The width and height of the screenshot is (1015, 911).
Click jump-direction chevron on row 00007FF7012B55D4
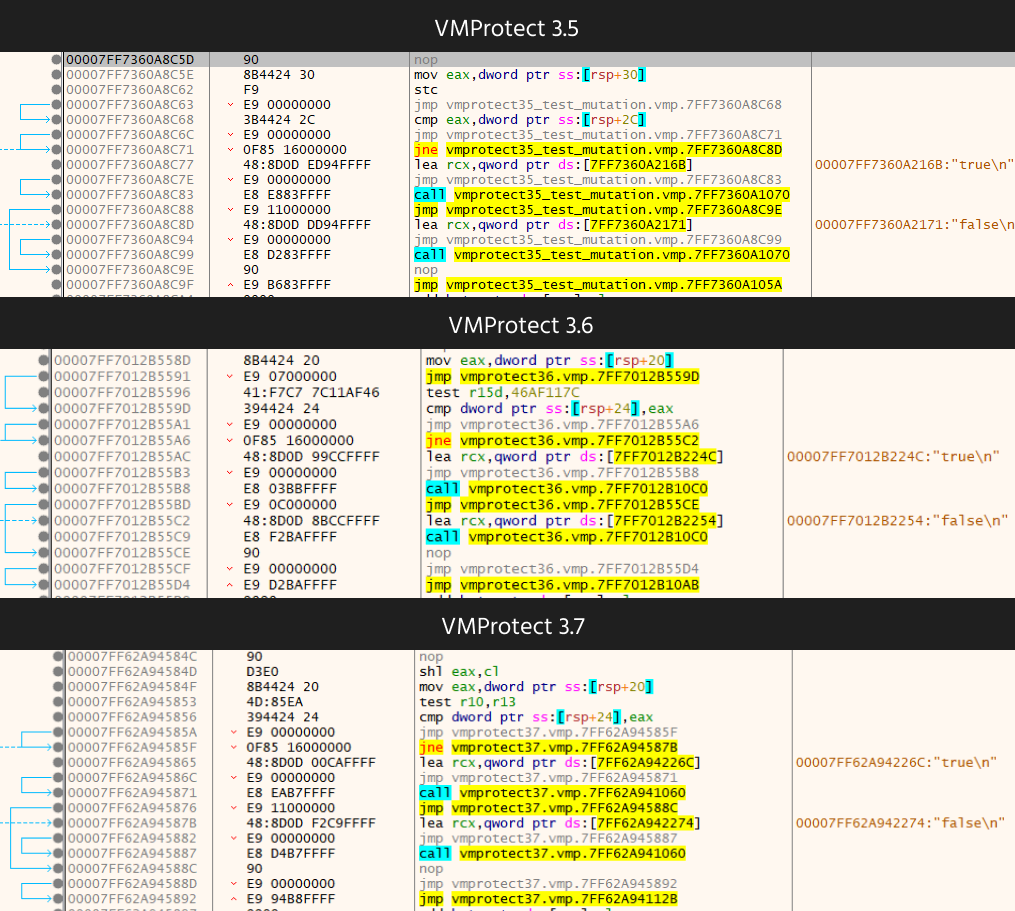coord(229,585)
